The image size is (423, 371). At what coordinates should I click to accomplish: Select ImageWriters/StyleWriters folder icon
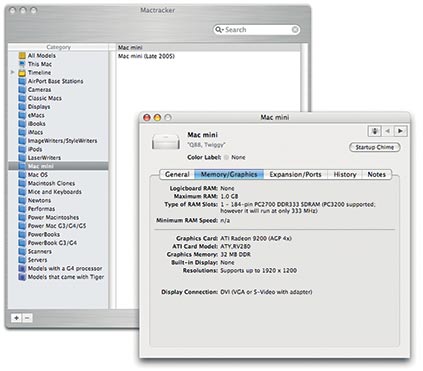(22, 141)
